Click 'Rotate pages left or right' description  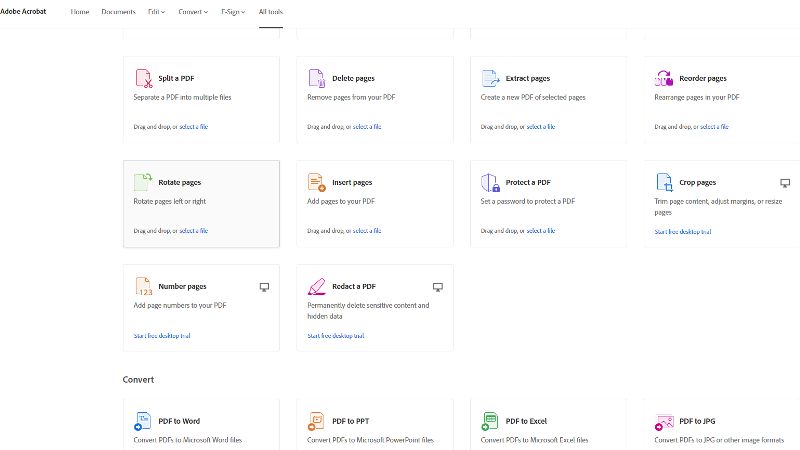tap(169, 201)
